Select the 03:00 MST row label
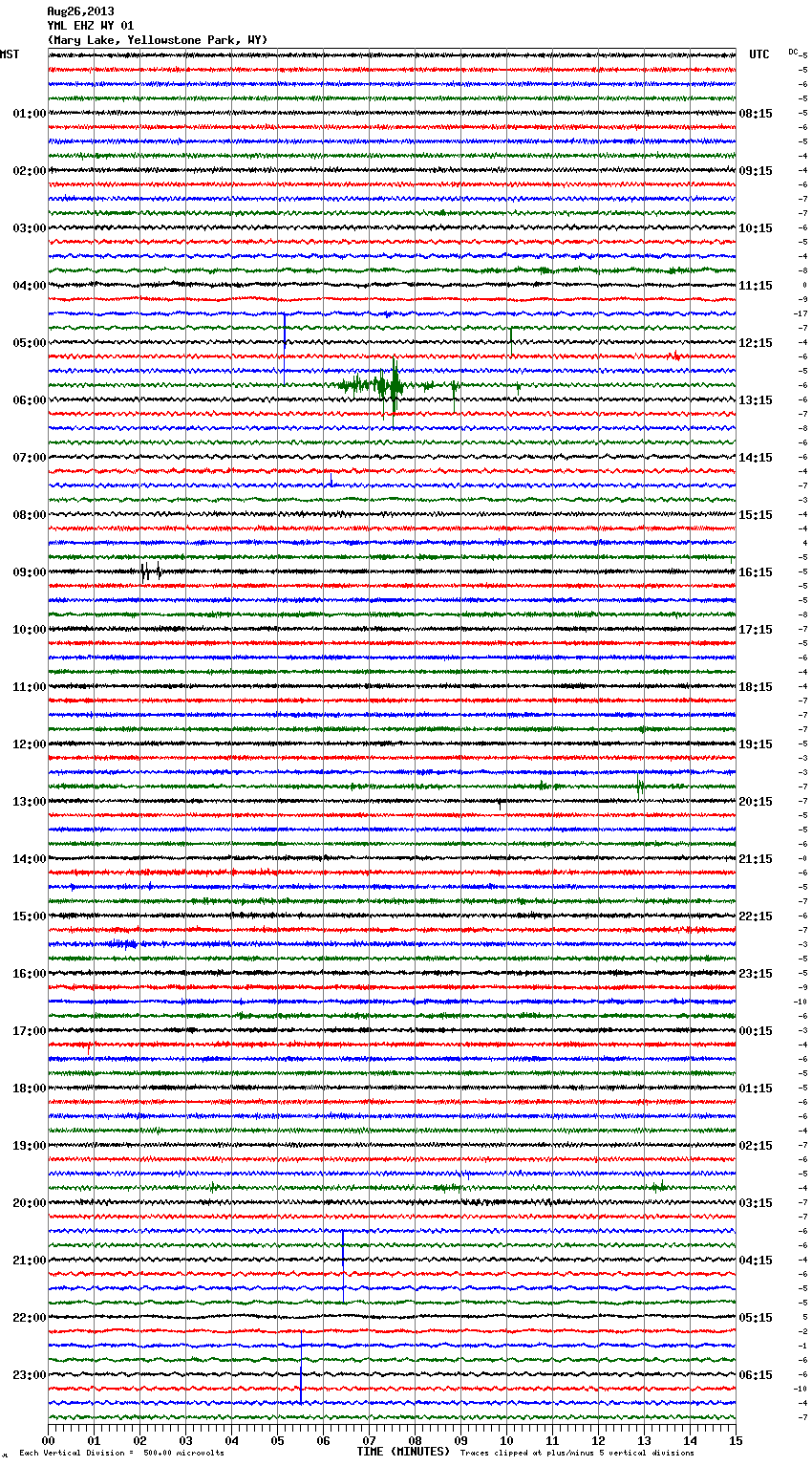Screen dimensions: 812x1466 click(29, 228)
